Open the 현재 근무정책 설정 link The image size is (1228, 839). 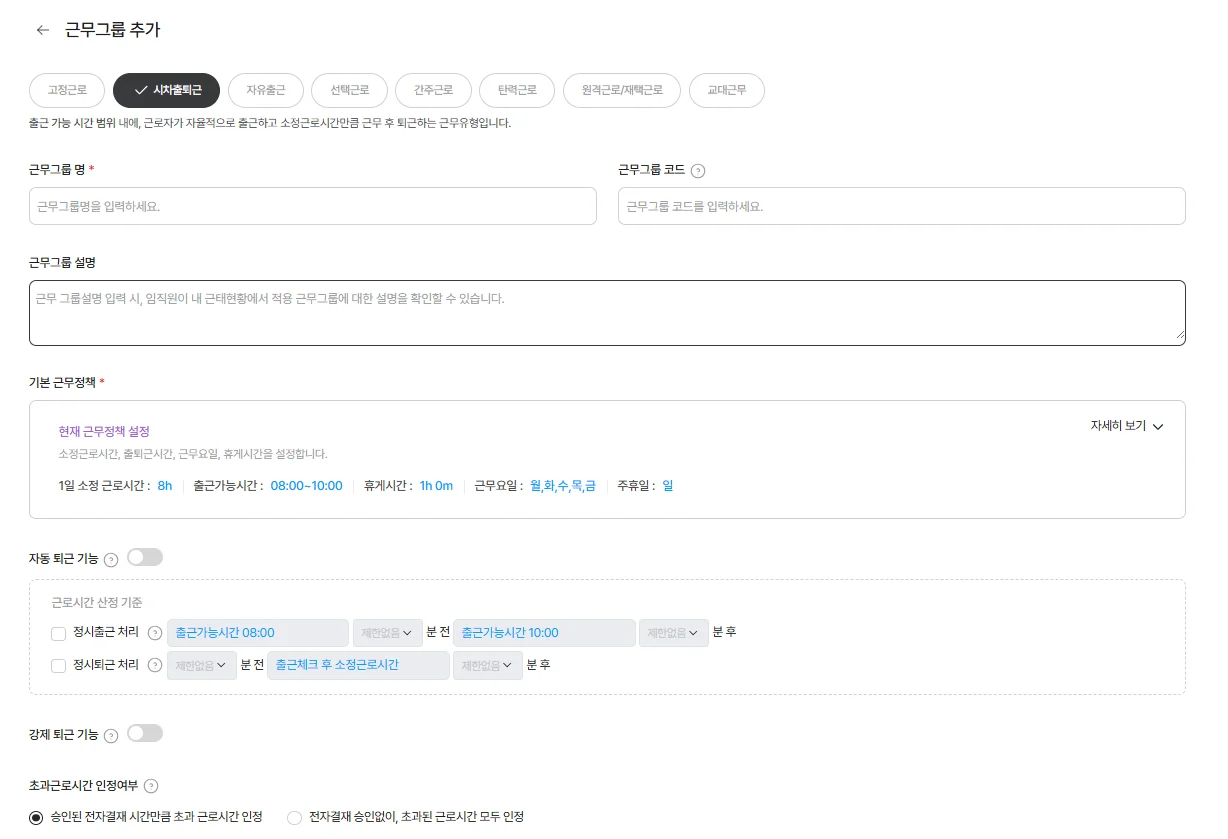[104, 431]
